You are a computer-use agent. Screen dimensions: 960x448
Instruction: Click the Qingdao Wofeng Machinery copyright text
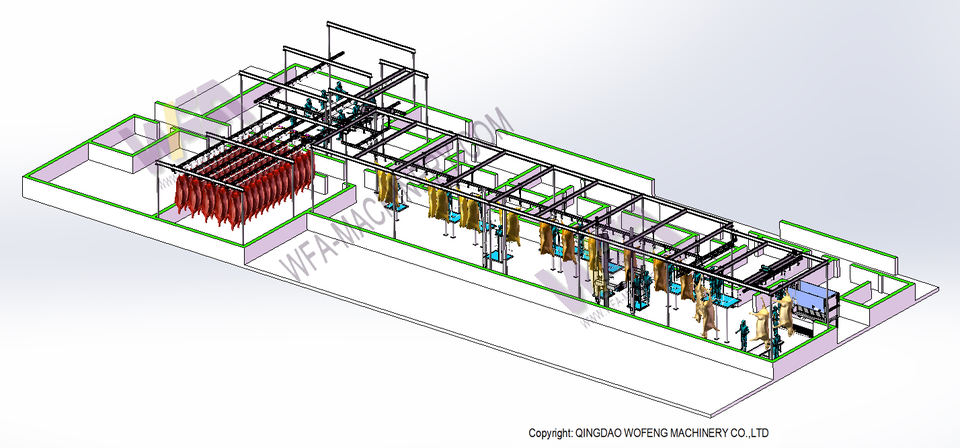coord(648,433)
